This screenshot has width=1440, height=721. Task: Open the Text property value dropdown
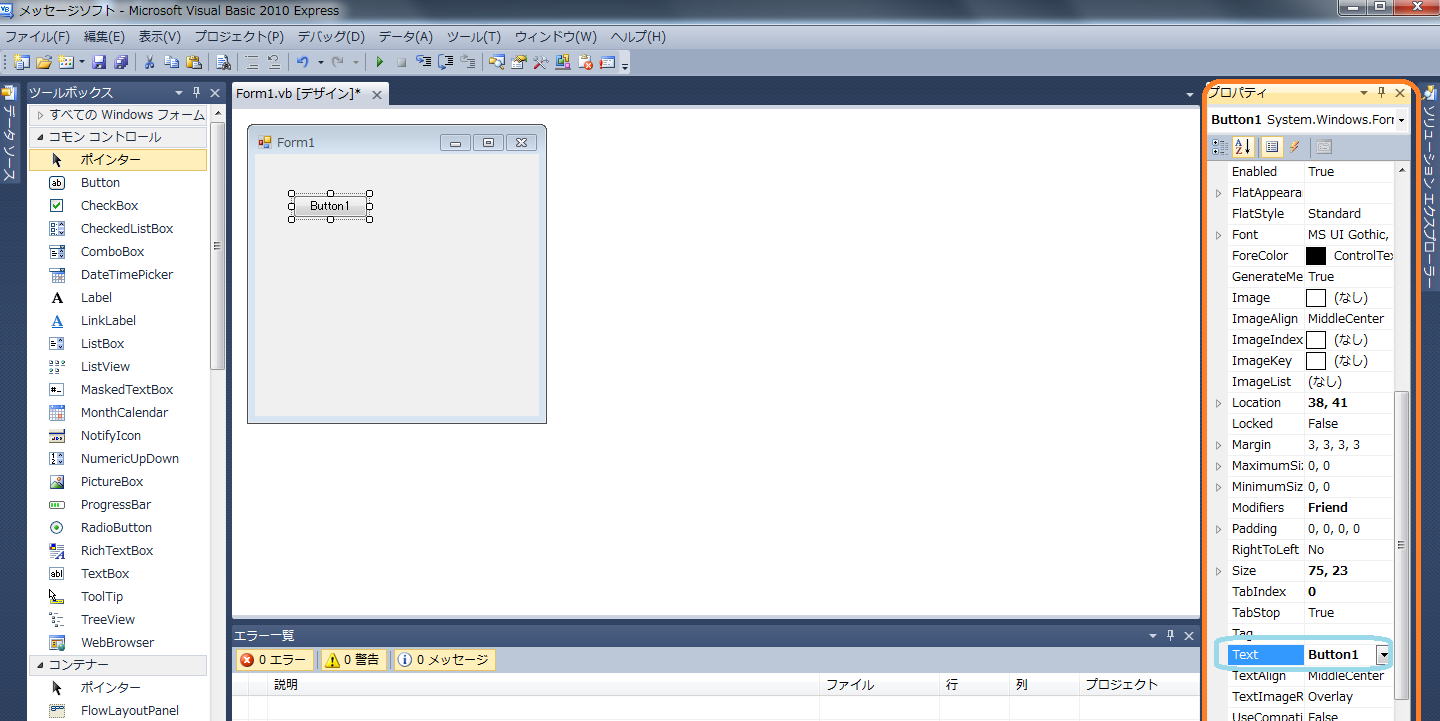tap(1384, 655)
